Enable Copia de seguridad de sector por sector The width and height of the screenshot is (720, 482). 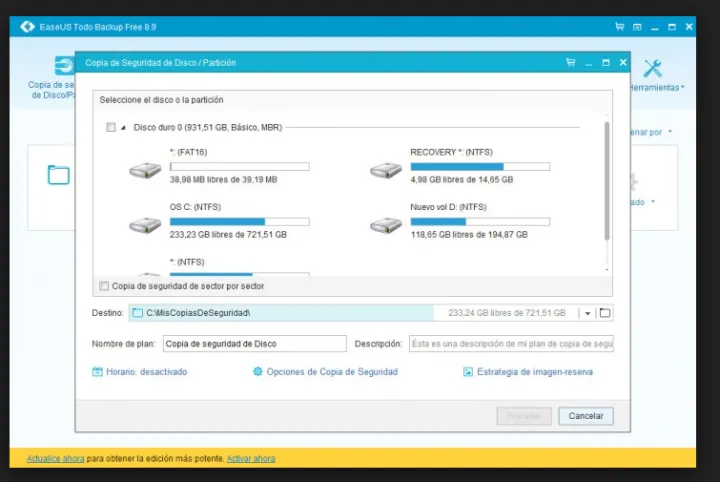pos(104,286)
